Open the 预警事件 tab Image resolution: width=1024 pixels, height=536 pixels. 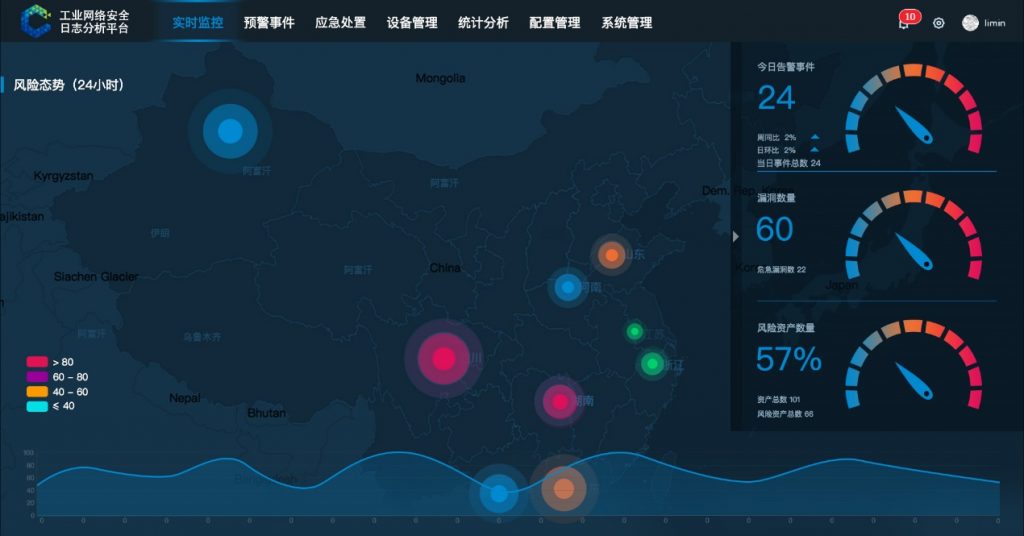[x=269, y=23]
